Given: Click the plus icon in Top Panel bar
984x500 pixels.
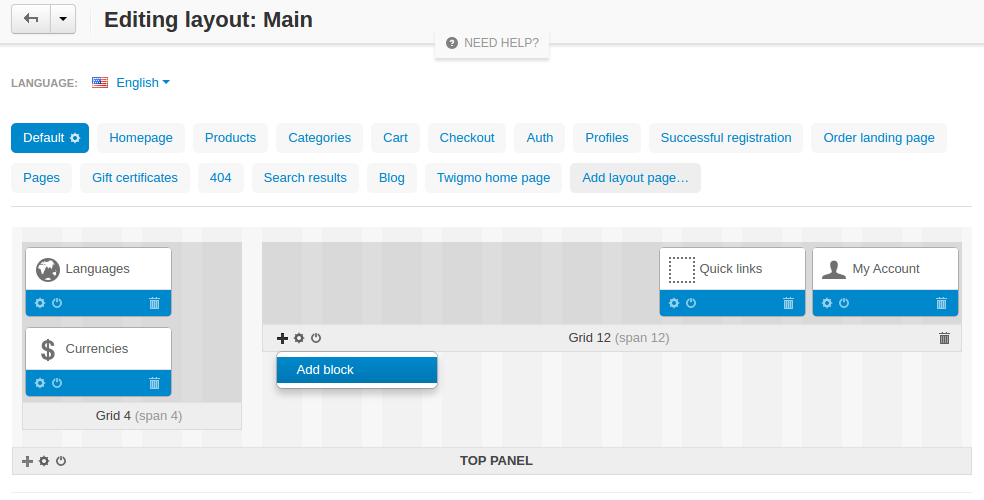Looking at the screenshot, I should 28,461.
